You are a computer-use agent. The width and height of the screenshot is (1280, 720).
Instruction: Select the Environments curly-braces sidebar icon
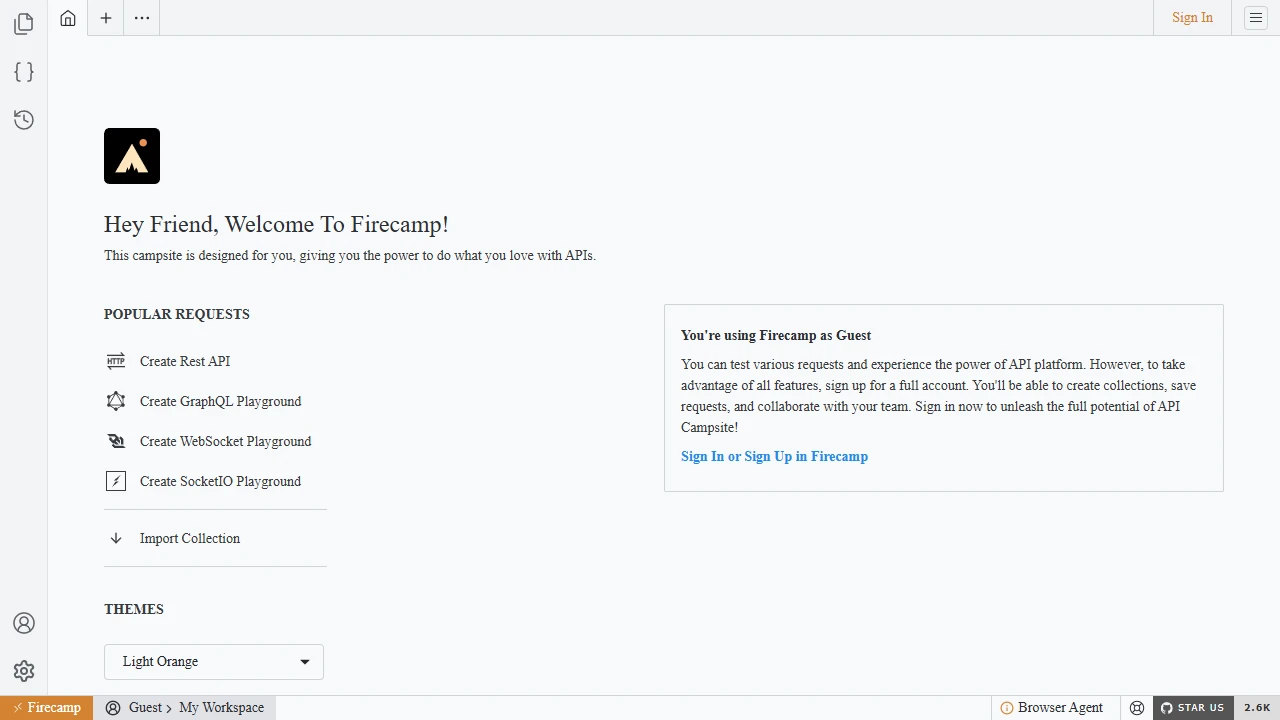pos(23,71)
